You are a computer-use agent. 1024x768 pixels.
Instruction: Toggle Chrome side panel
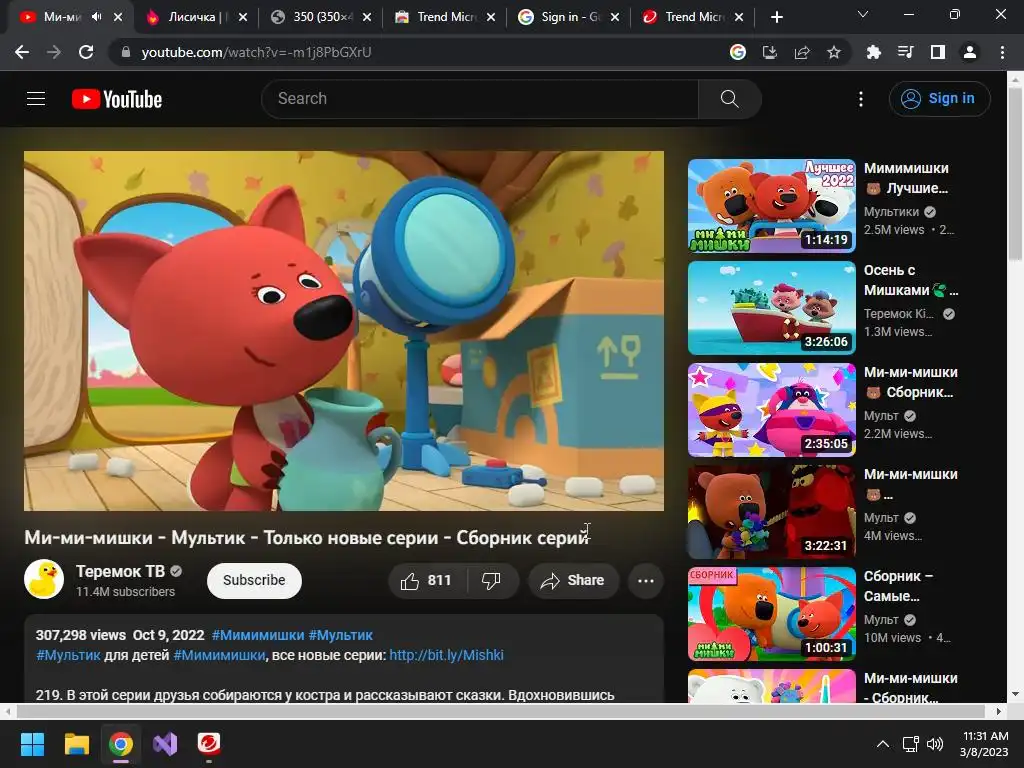tap(938, 52)
